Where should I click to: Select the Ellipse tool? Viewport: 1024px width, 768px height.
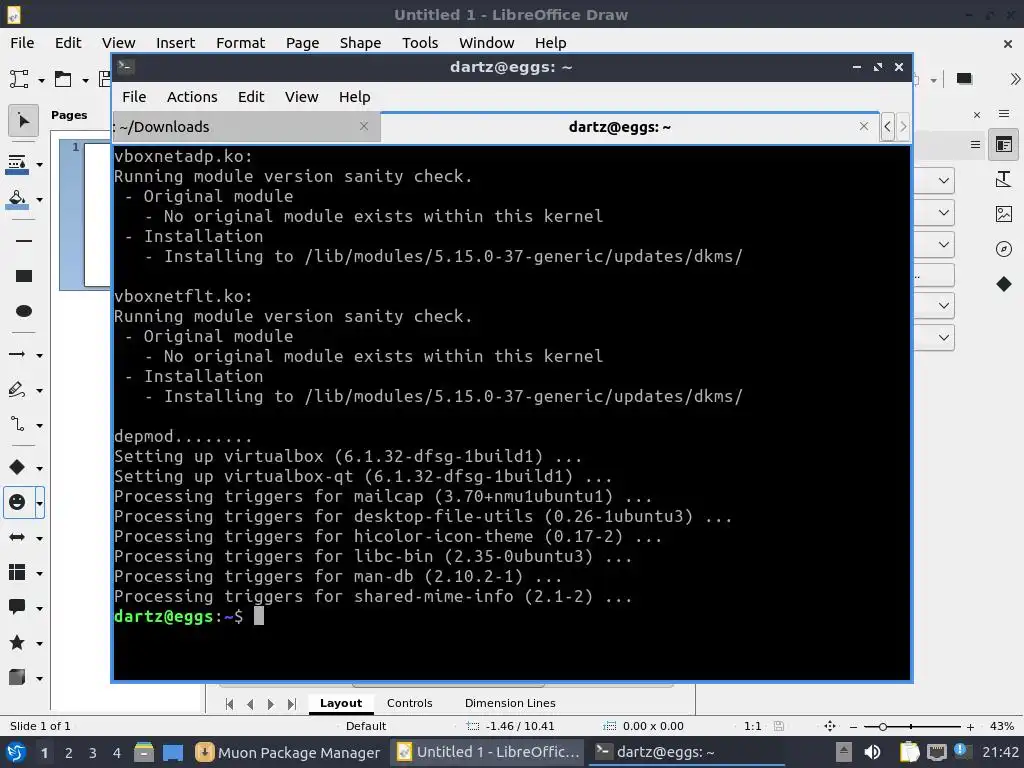point(24,311)
